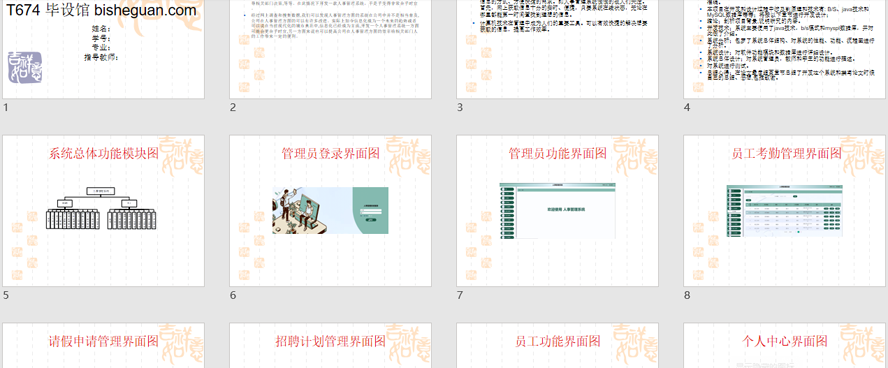
Task: Click the login illustration on slide 6
Action: 330,210
